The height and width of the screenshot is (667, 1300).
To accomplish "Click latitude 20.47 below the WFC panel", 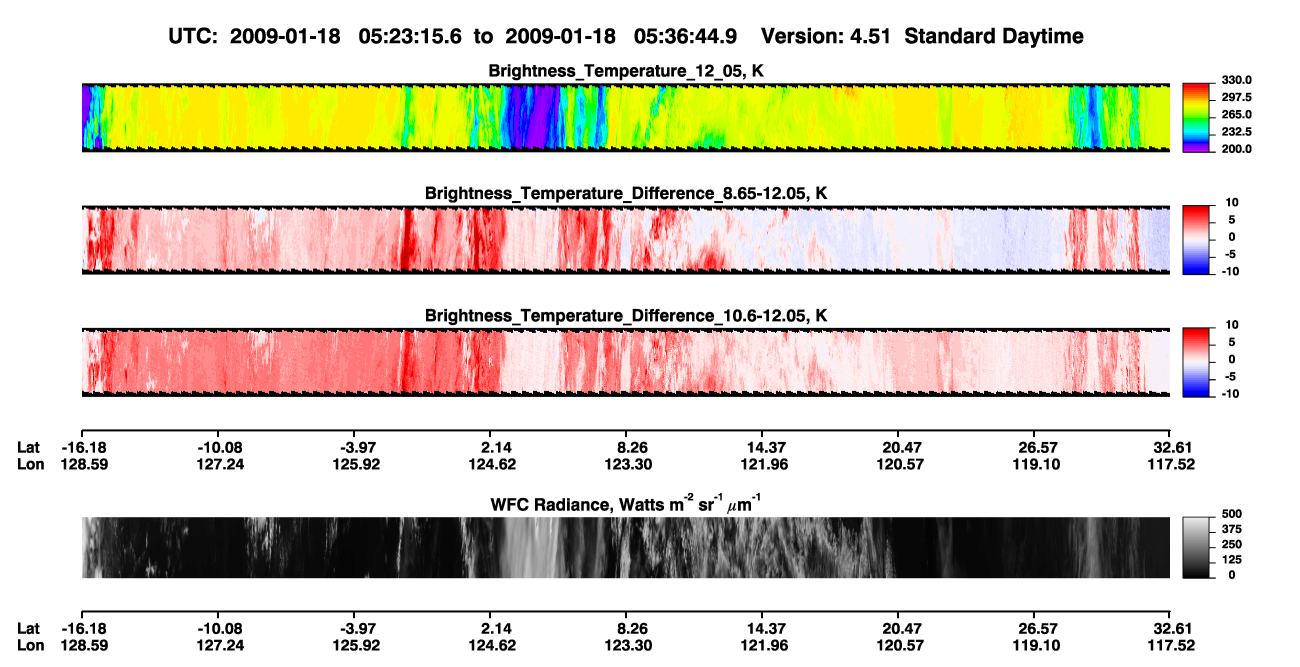I will point(898,628).
